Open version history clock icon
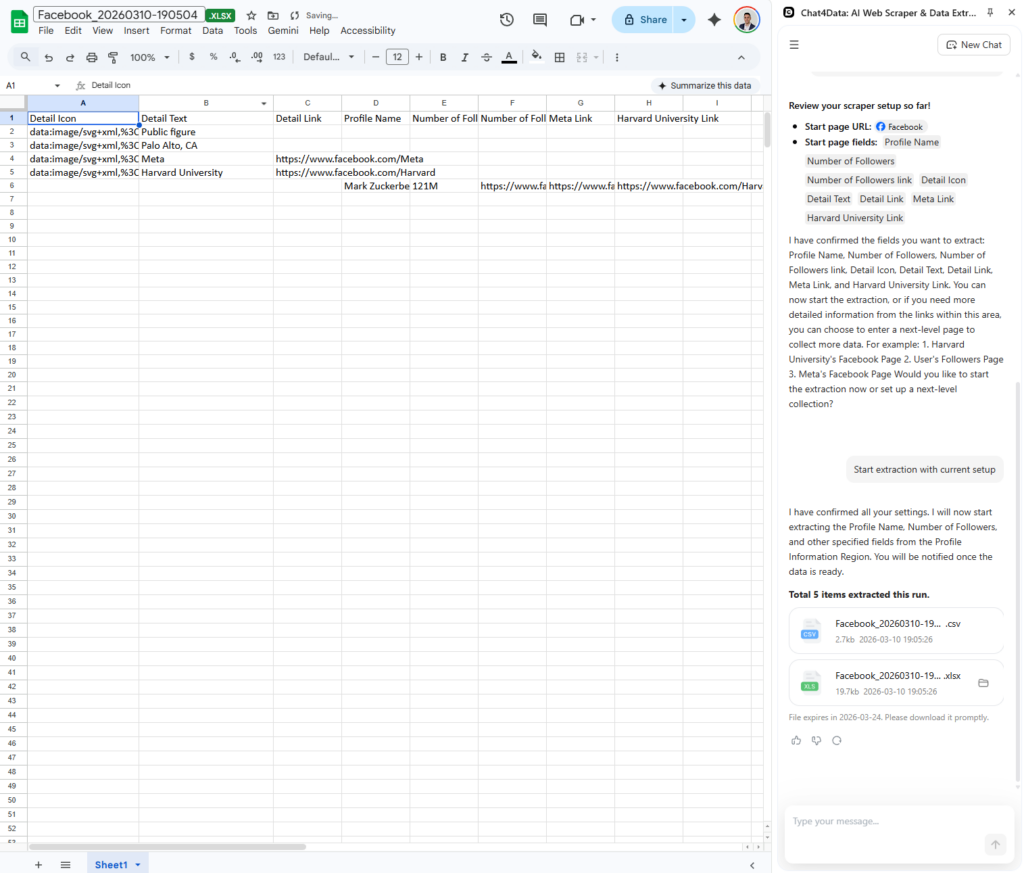1024x873 pixels. point(507,20)
